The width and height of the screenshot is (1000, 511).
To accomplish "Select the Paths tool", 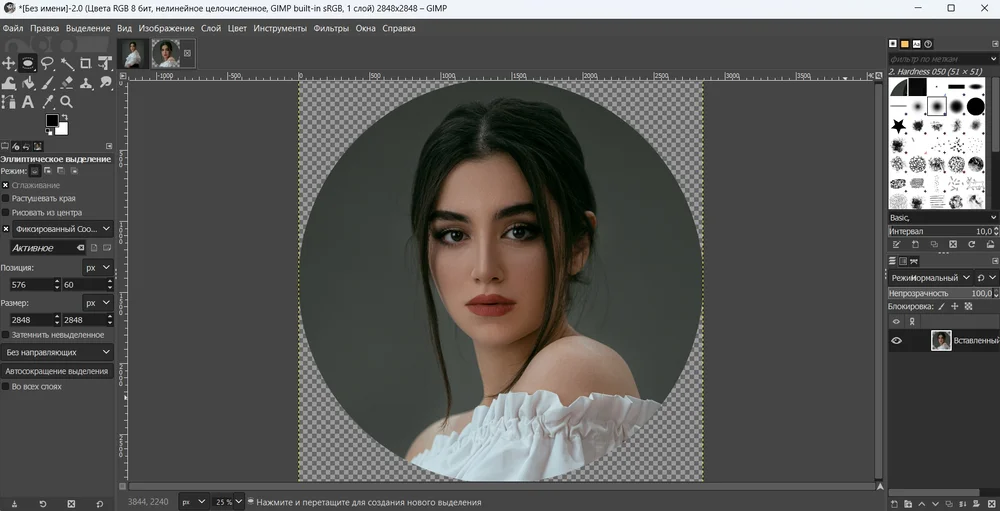I will tap(8, 101).
